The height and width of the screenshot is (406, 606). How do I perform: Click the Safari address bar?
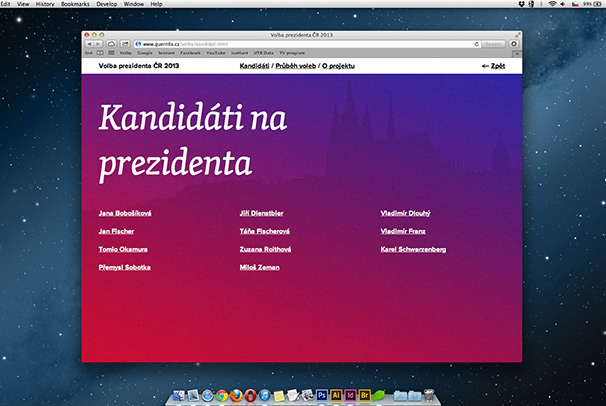[x=300, y=44]
